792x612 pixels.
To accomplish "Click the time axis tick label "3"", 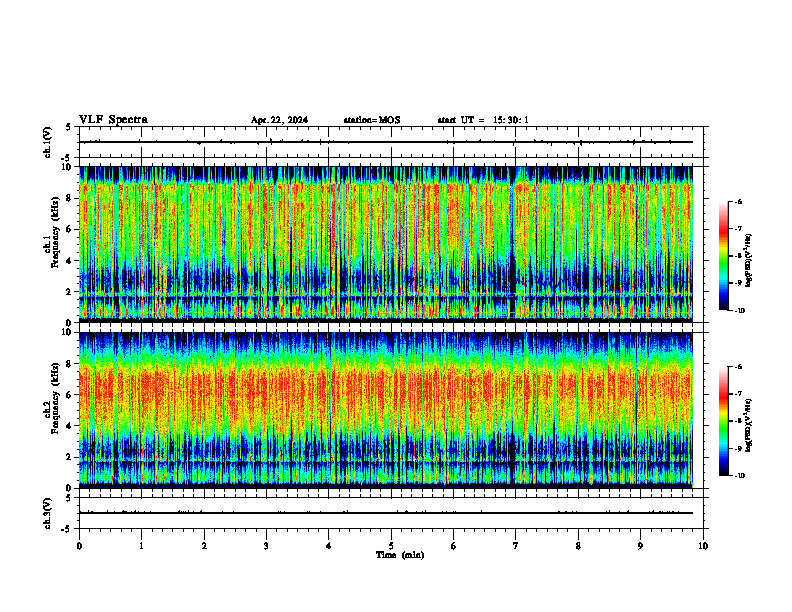I will pyautogui.click(x=266, y=546).
